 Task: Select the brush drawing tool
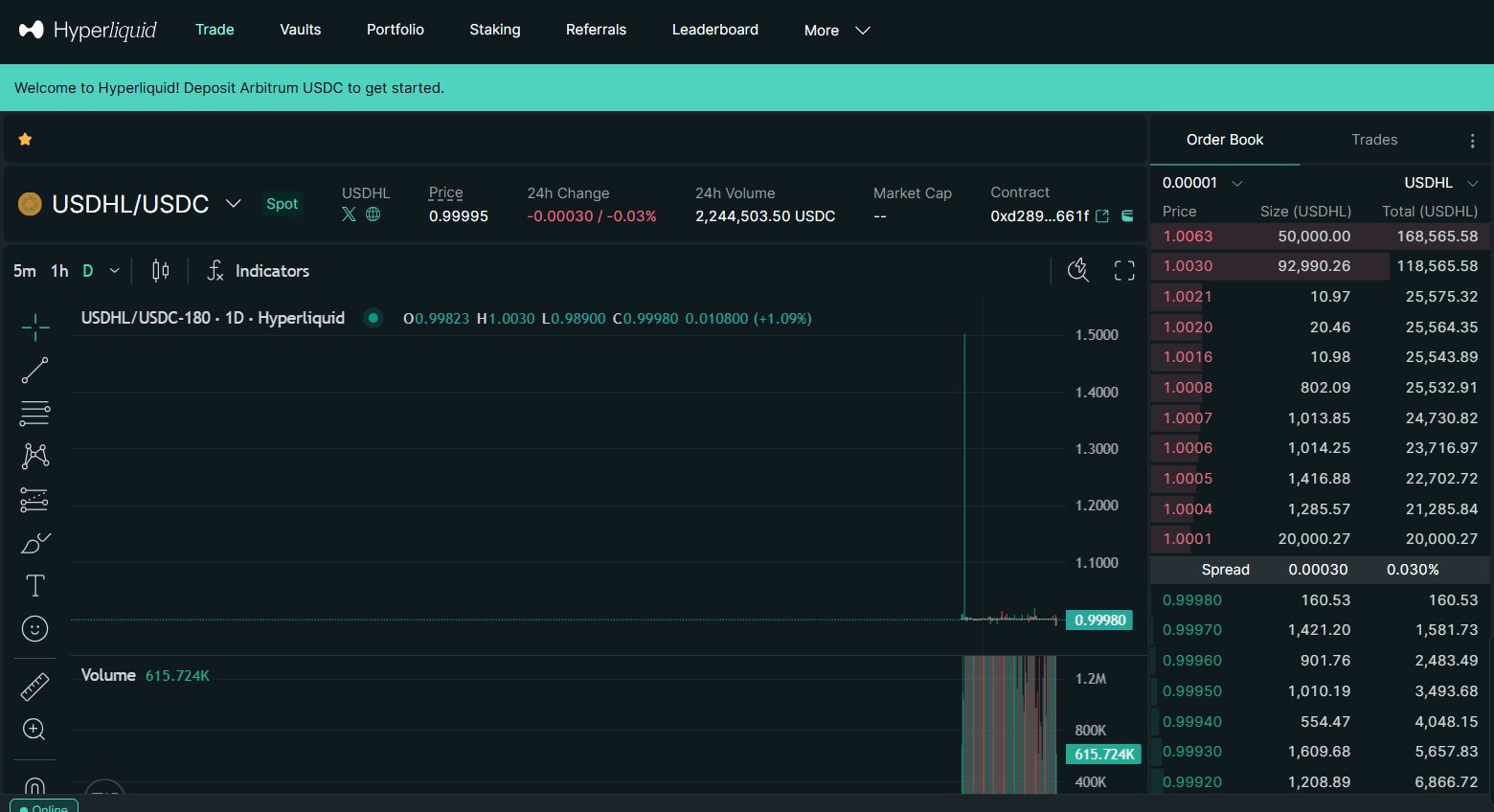click(x=35, y=543)
